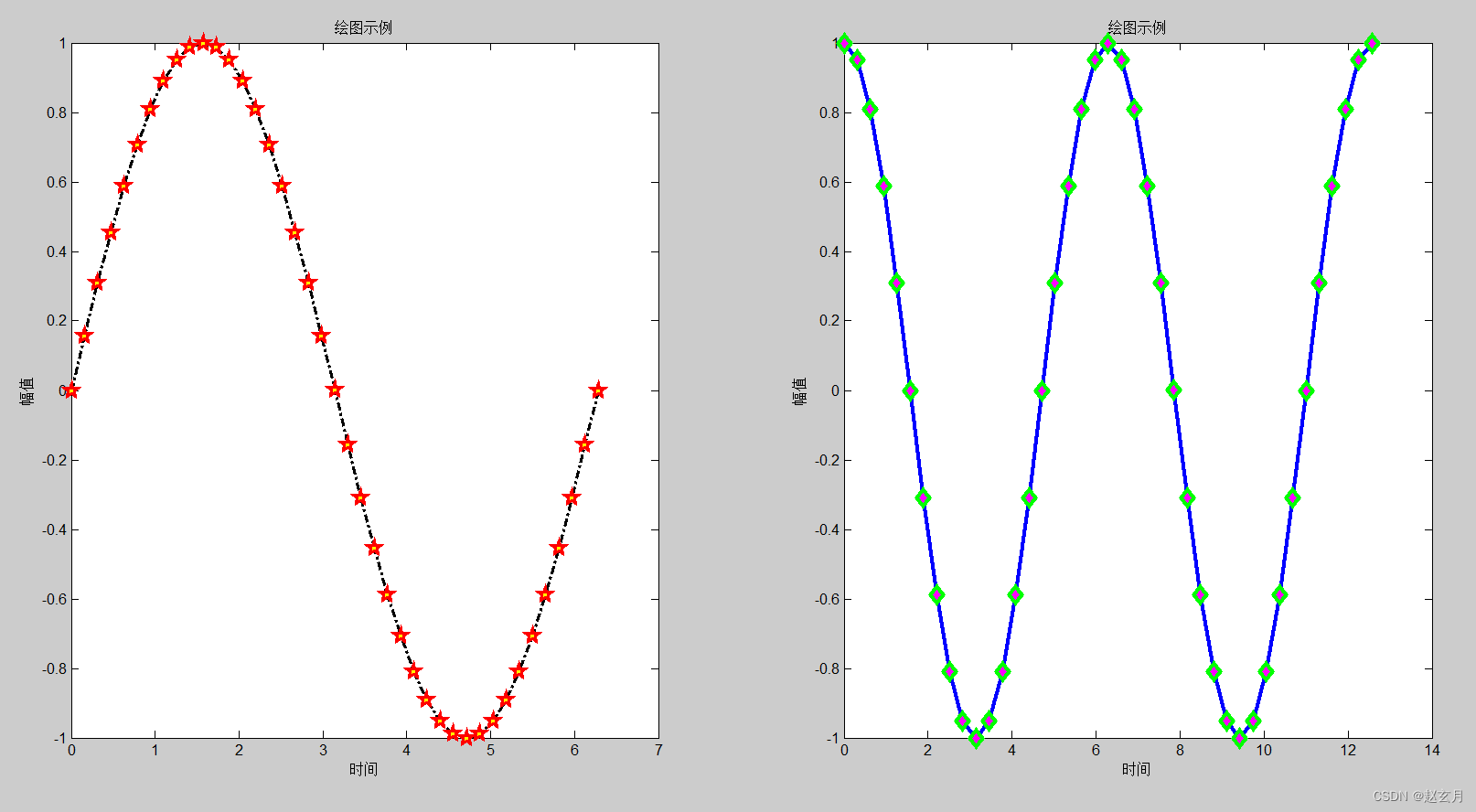1476x812 pixels.
Task: Click x-axis tick label 7 on left plot
Action: [x=658, y=750]
